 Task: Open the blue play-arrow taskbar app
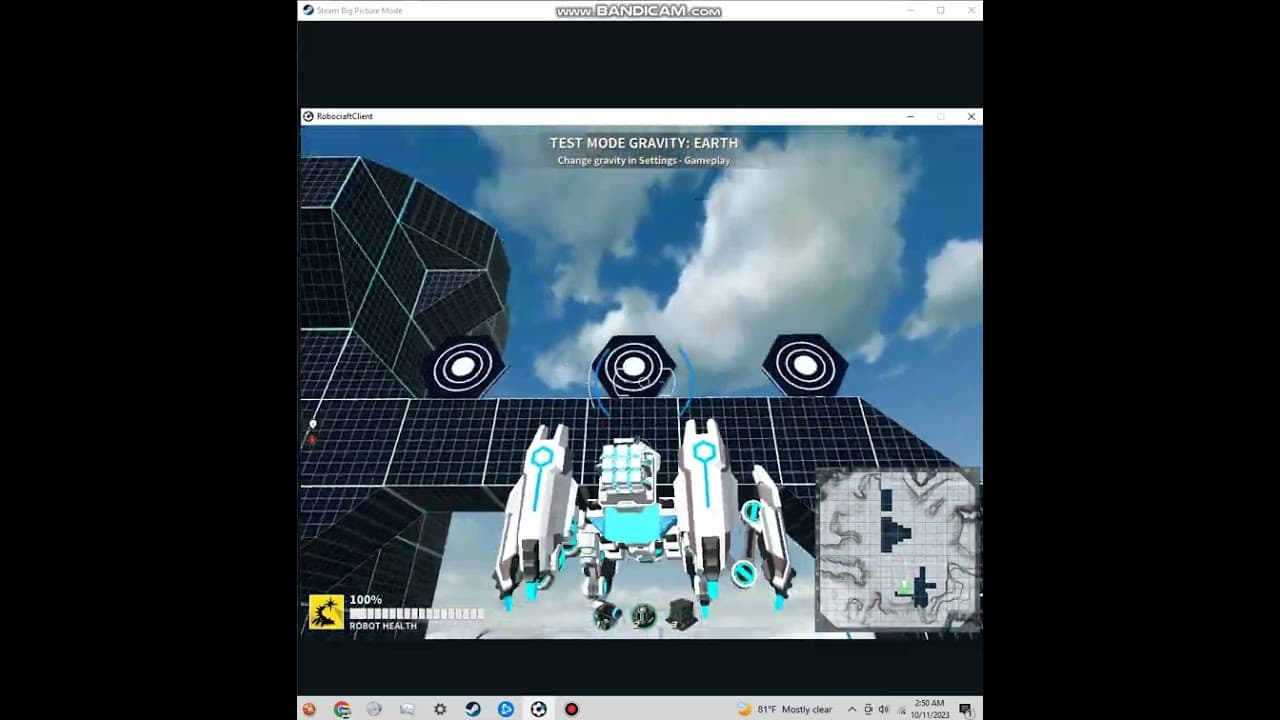[x=506, y=709]
